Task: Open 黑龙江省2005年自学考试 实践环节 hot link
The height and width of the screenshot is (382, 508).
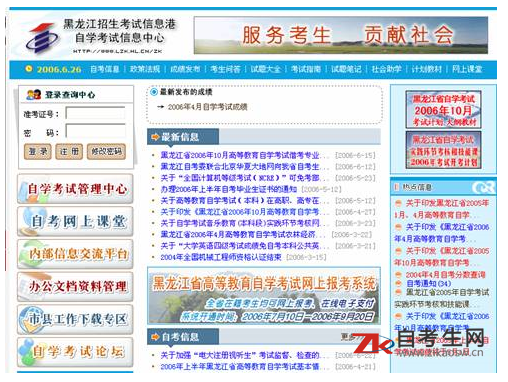Action: pos(442,299)
